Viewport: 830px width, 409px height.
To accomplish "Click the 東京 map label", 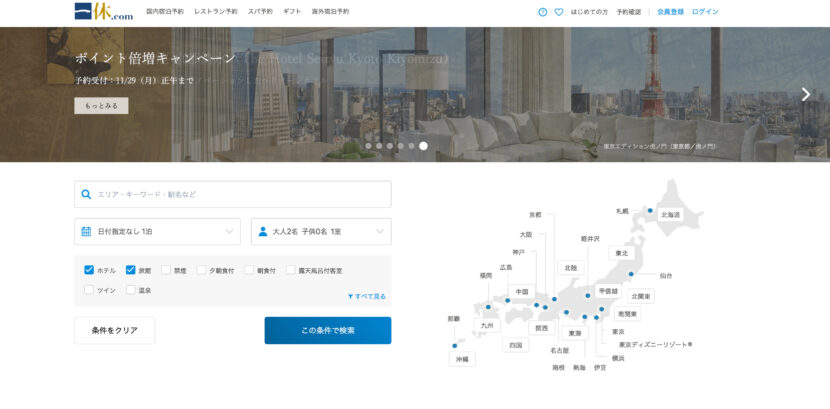I will coord(618,332).
